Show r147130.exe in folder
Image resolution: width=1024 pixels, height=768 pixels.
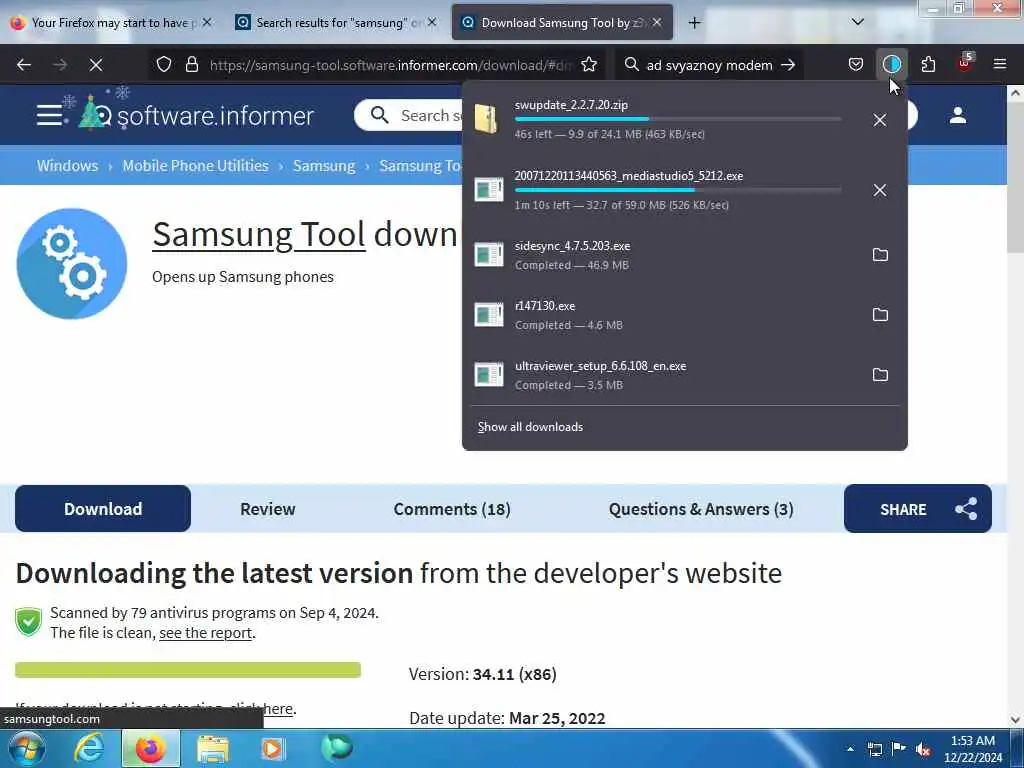880,315
